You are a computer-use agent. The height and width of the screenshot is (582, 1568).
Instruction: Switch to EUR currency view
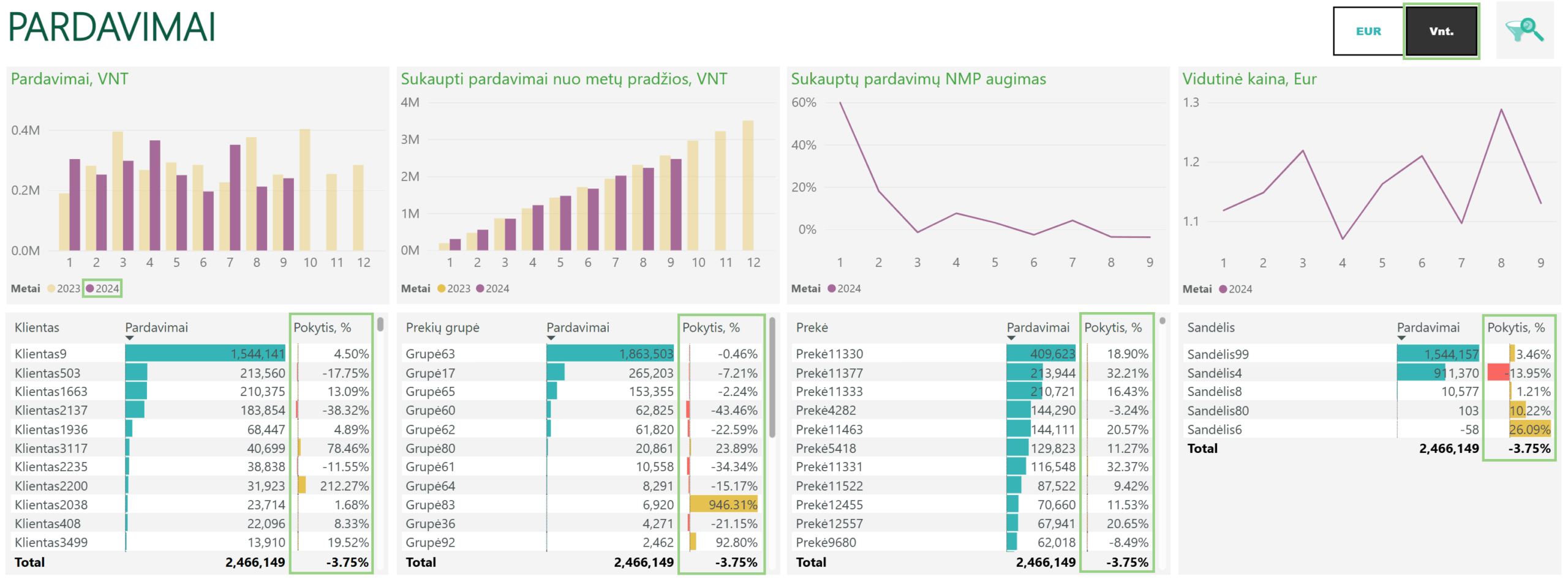click(x=1368, y=31)
